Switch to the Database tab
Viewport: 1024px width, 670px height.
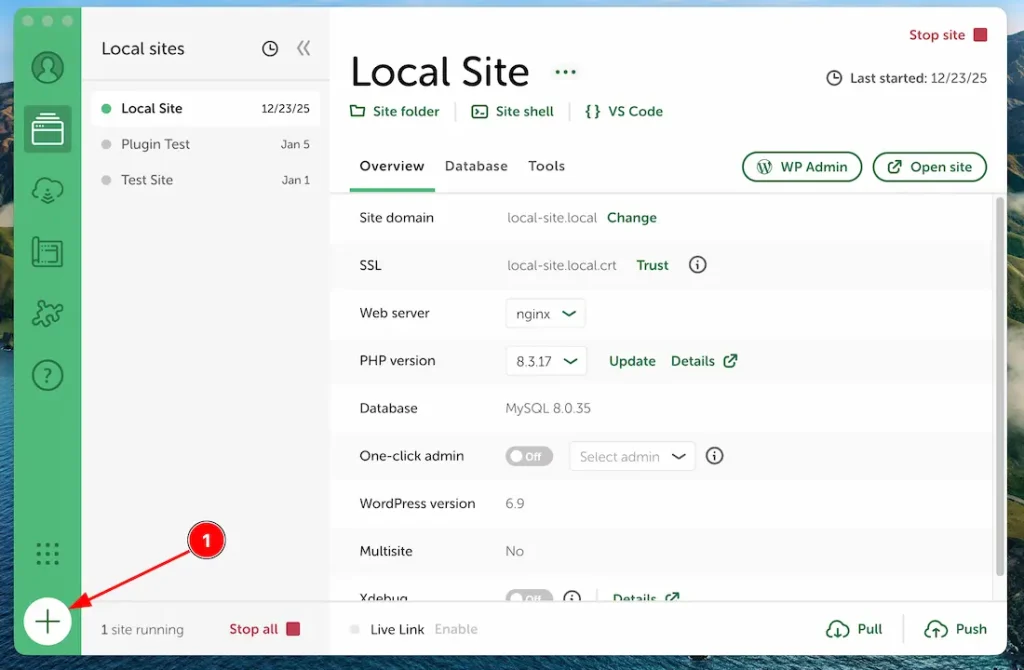coord(476,166)
